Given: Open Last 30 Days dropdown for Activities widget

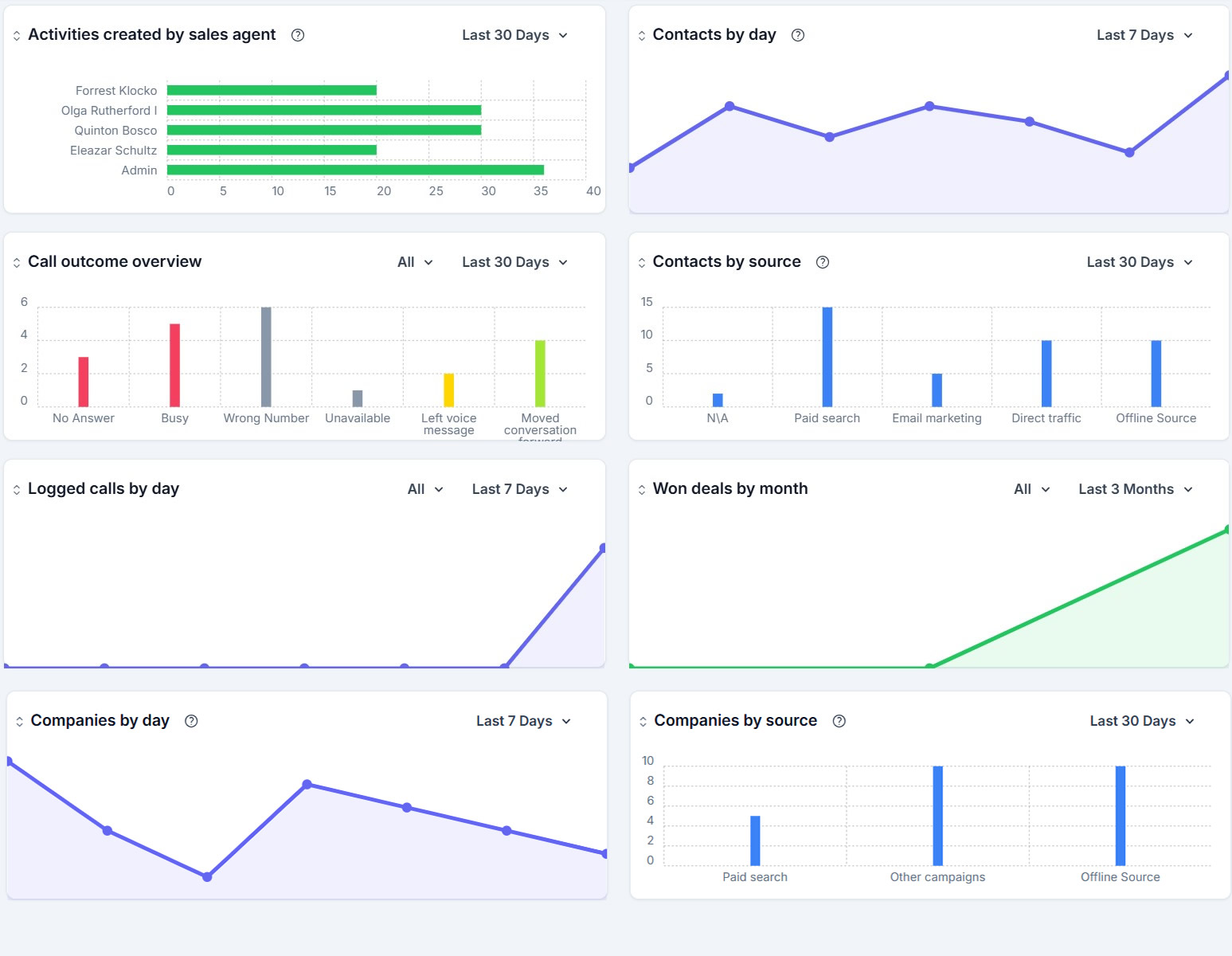Looking at the screenshot, I should click(x=514, y=35).
